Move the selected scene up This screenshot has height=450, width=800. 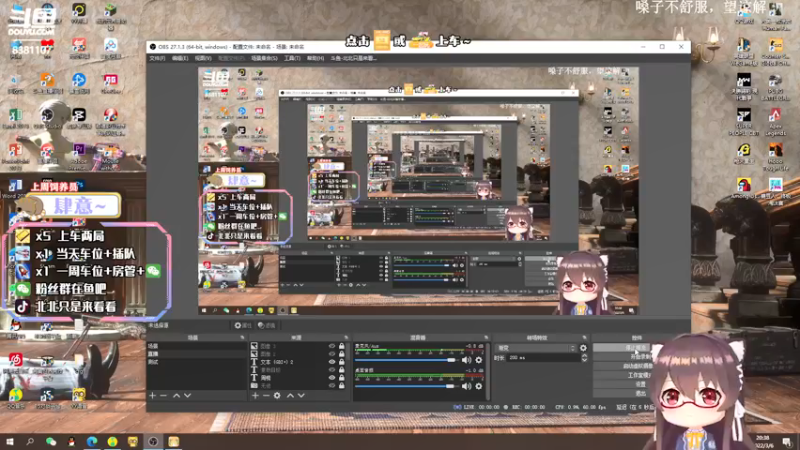176,395
